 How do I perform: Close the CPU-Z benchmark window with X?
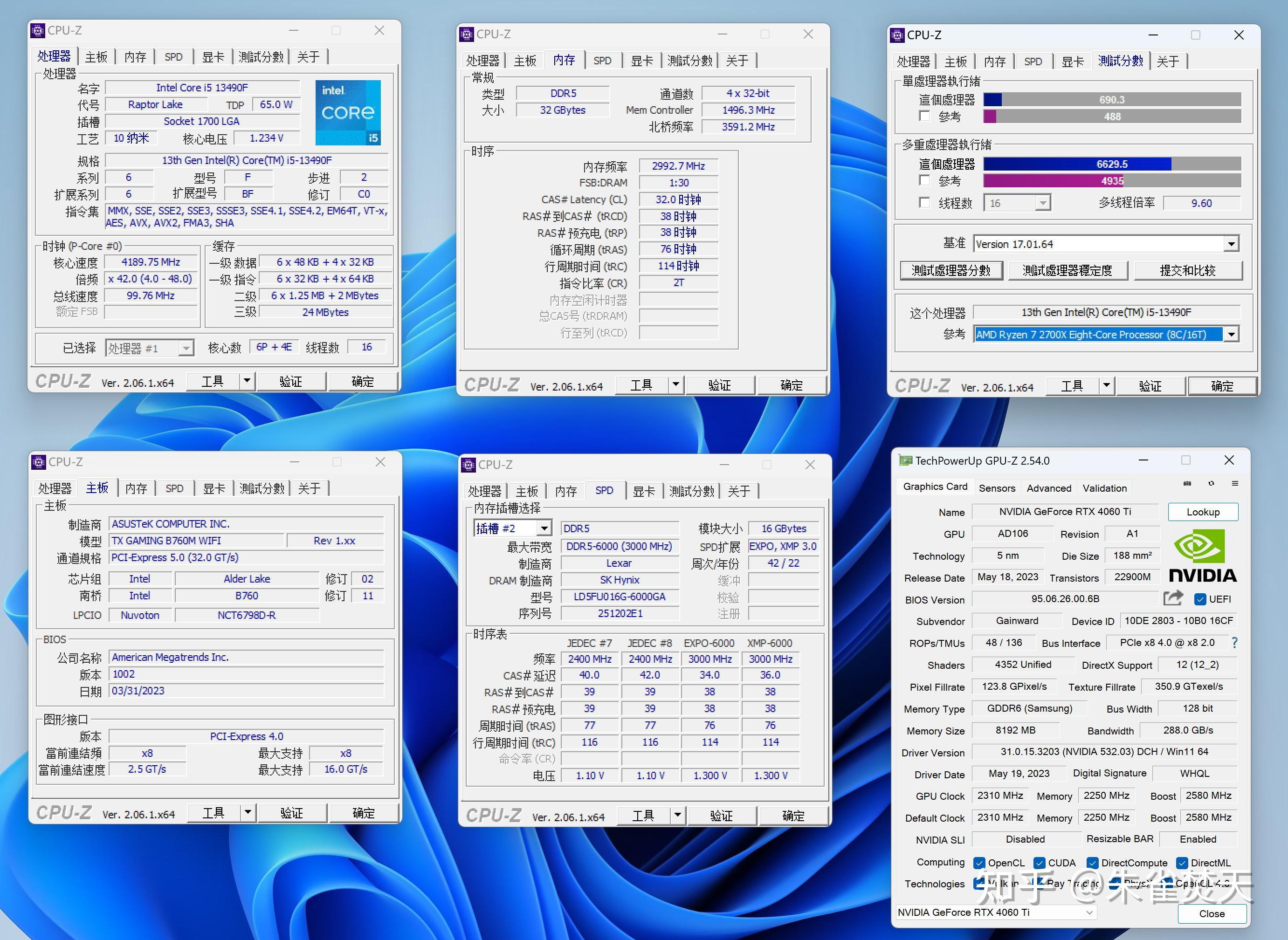[x=1239, y=35]
